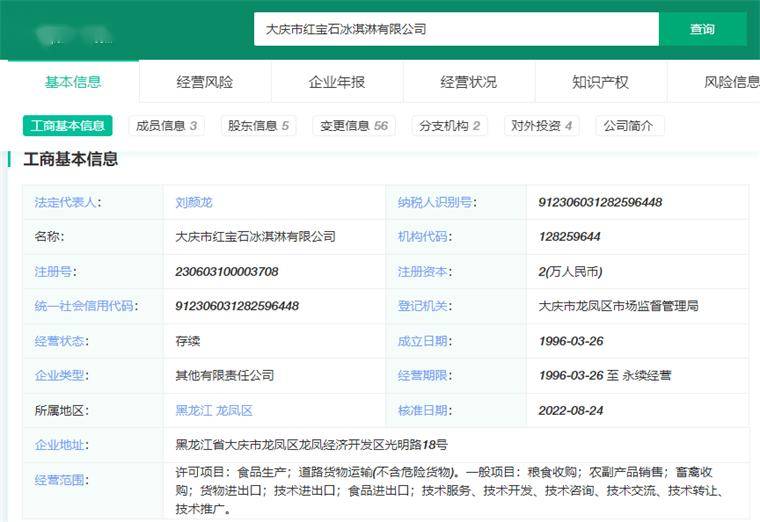Screen dimensions: 760x522
Task: Click the 查询 search button
Action: pos(702,29)
